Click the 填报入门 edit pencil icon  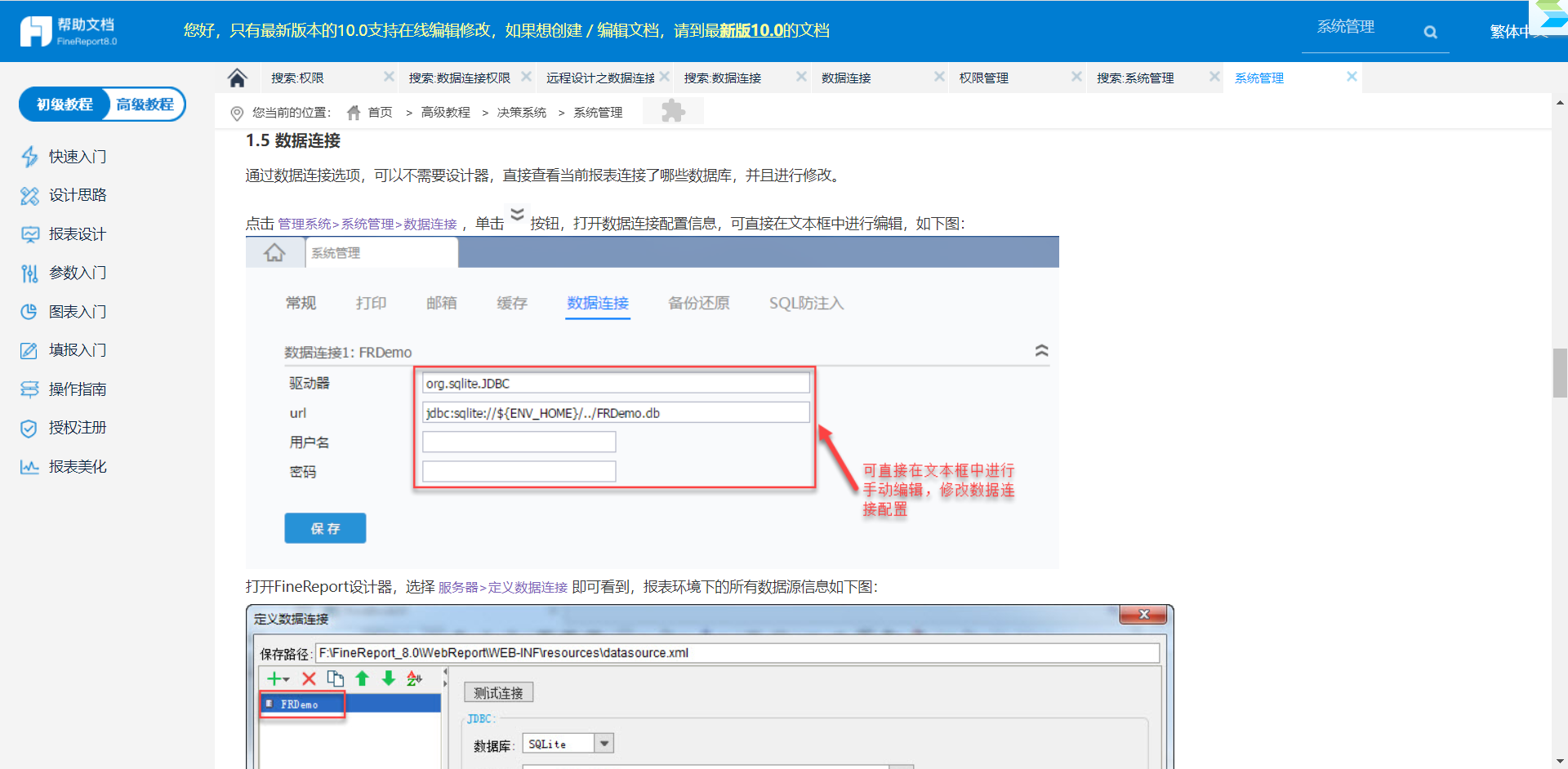[x=29, y=350]
